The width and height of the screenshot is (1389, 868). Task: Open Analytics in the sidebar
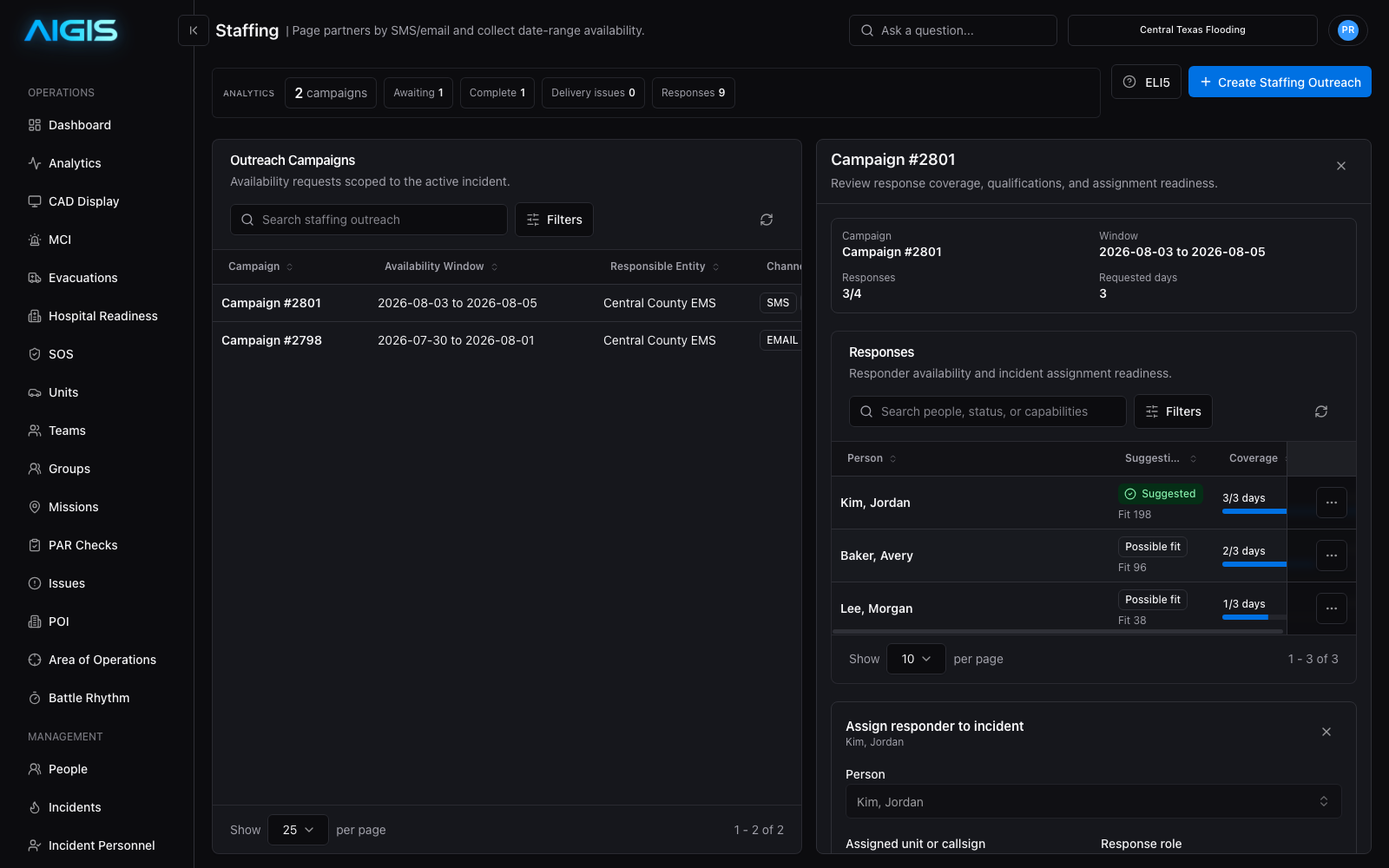tap(75, 163)
